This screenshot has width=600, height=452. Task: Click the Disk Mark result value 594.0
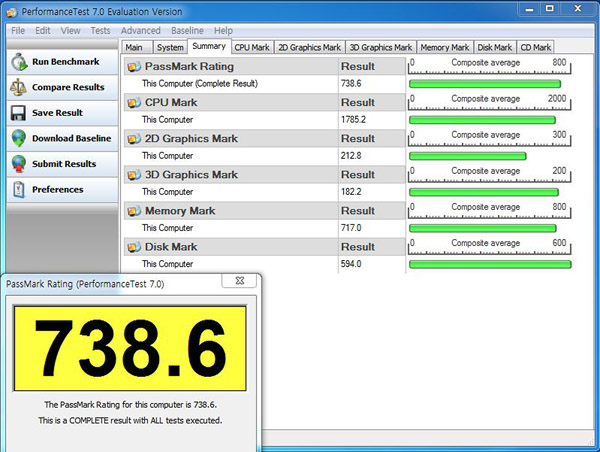[351, 264]
